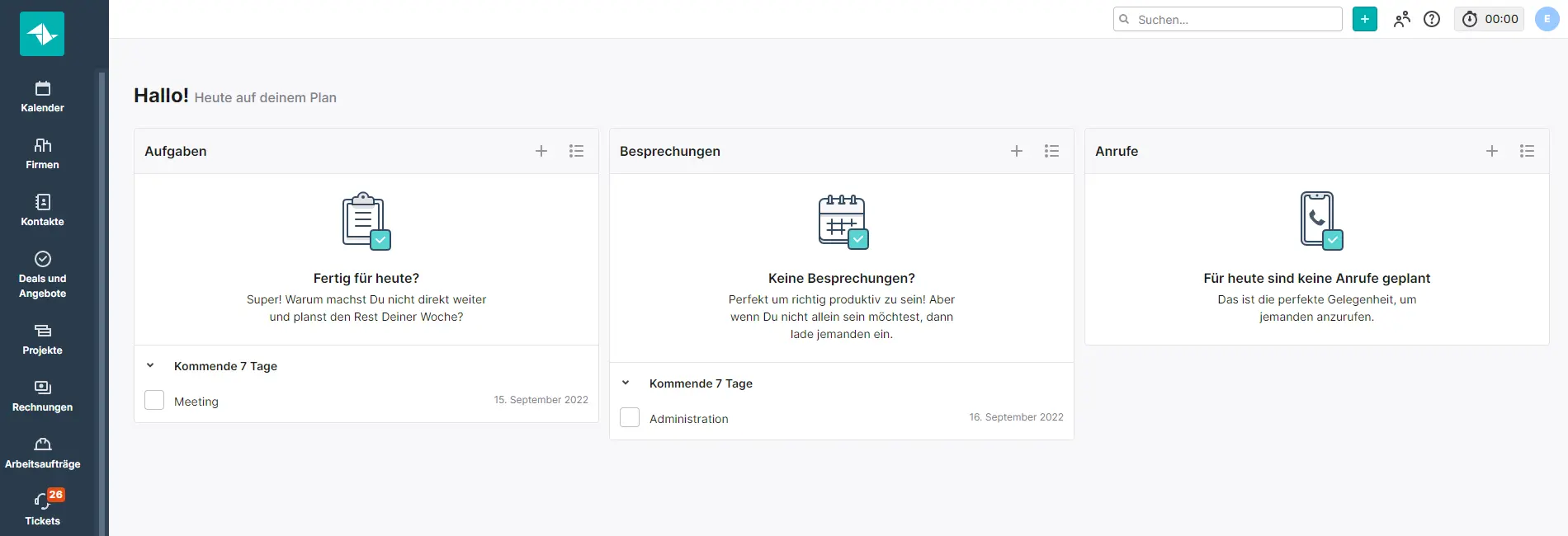1568x536 pixels.
Task: Click the clipboard illustration in Aufgaben
Action: tap(366, 221)
